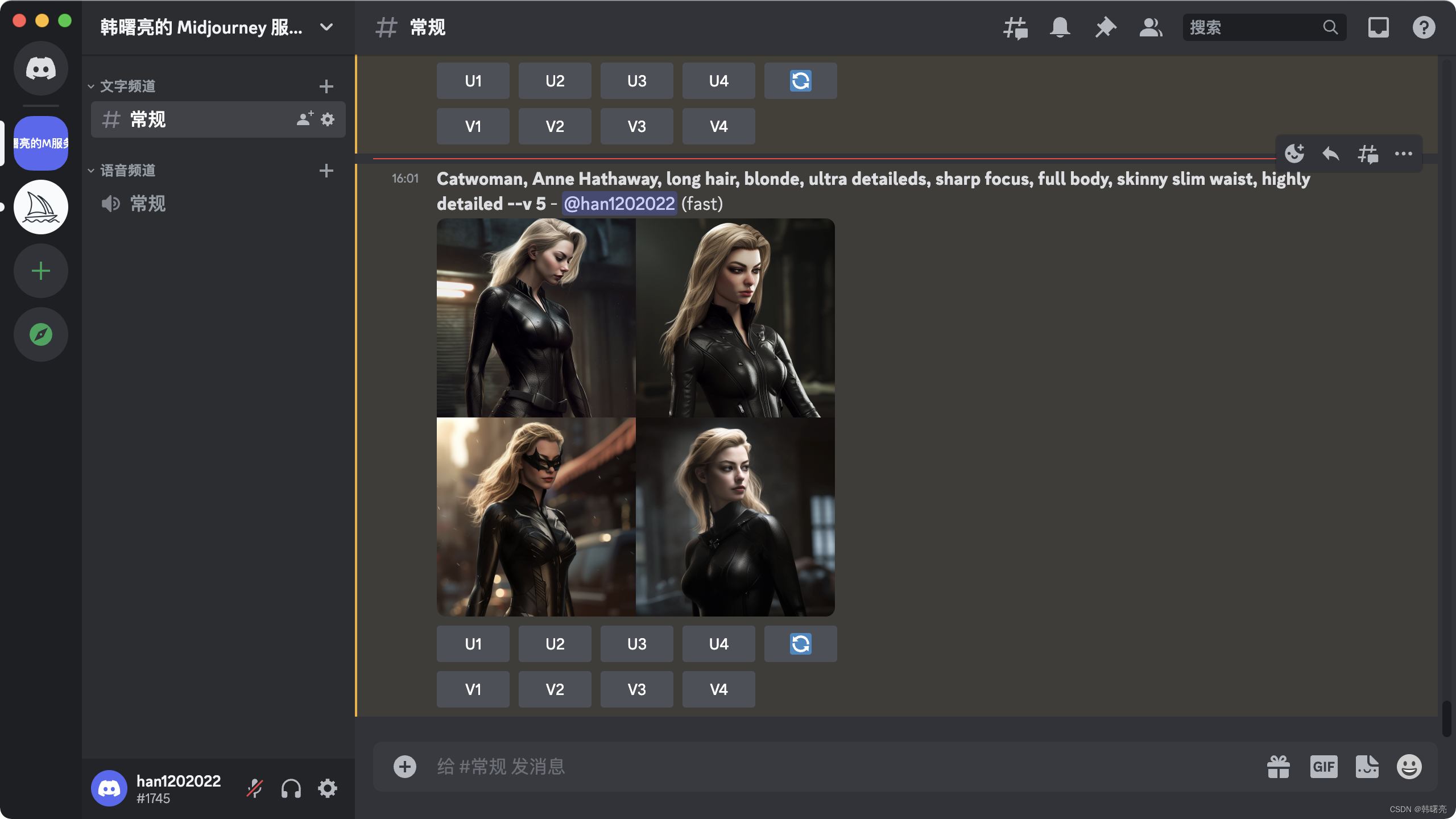The width and height of the screenshot is (1456, 819).
Task: Toggle microphone mute in user panel
Action: (255, 788)
